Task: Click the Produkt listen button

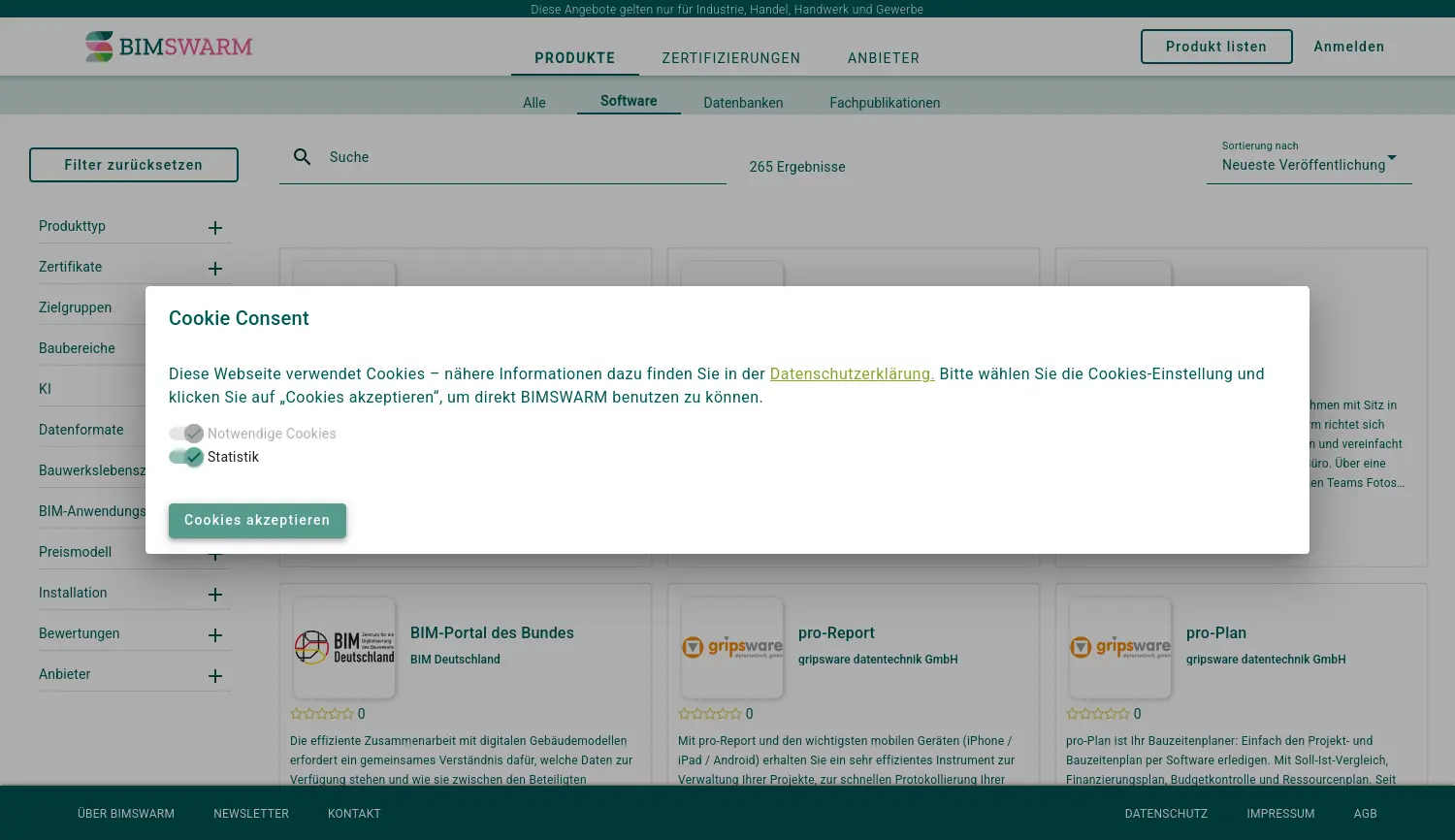Action: tap(1216, 47)
